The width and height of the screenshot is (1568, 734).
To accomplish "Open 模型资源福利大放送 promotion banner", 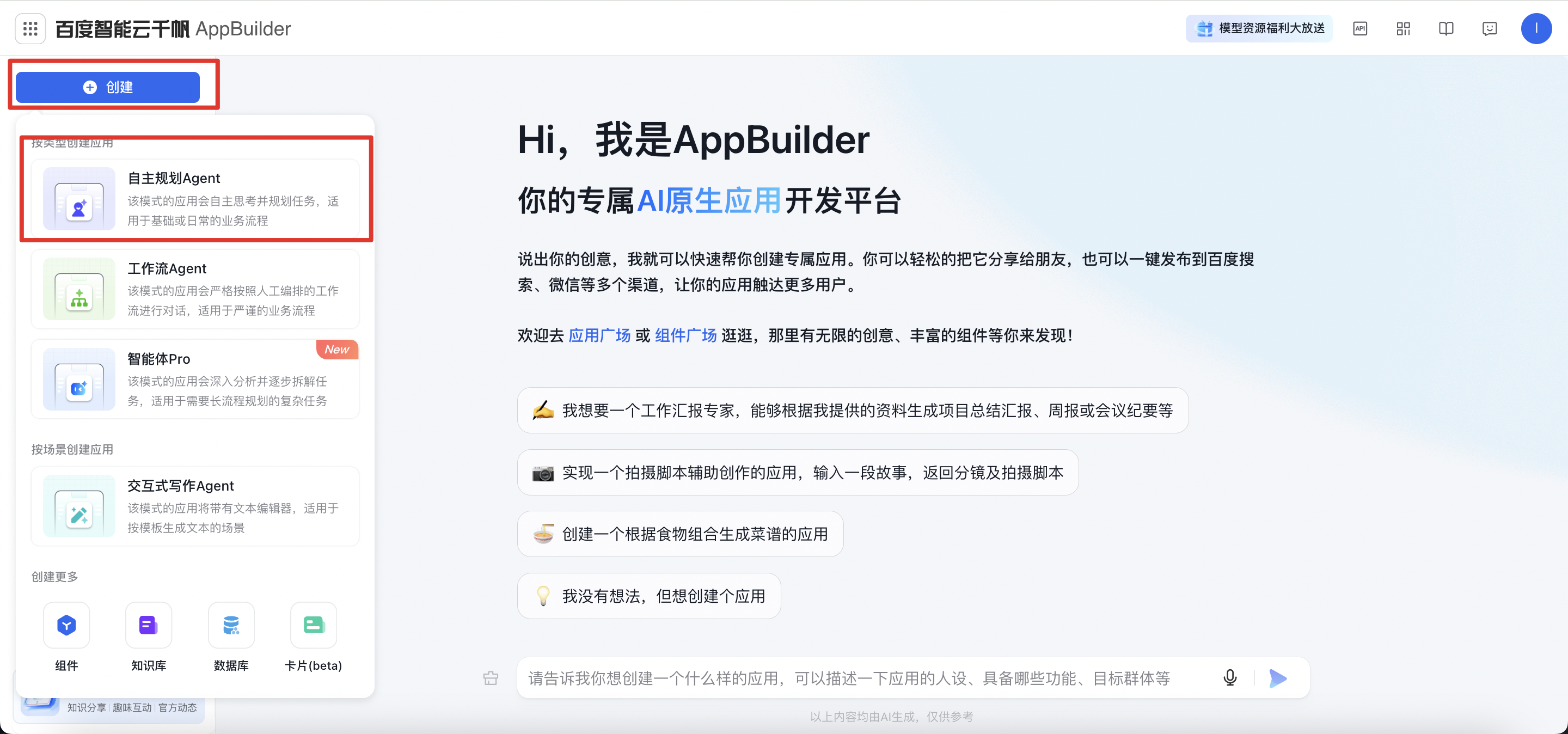I will click(x=1259, y=29).
